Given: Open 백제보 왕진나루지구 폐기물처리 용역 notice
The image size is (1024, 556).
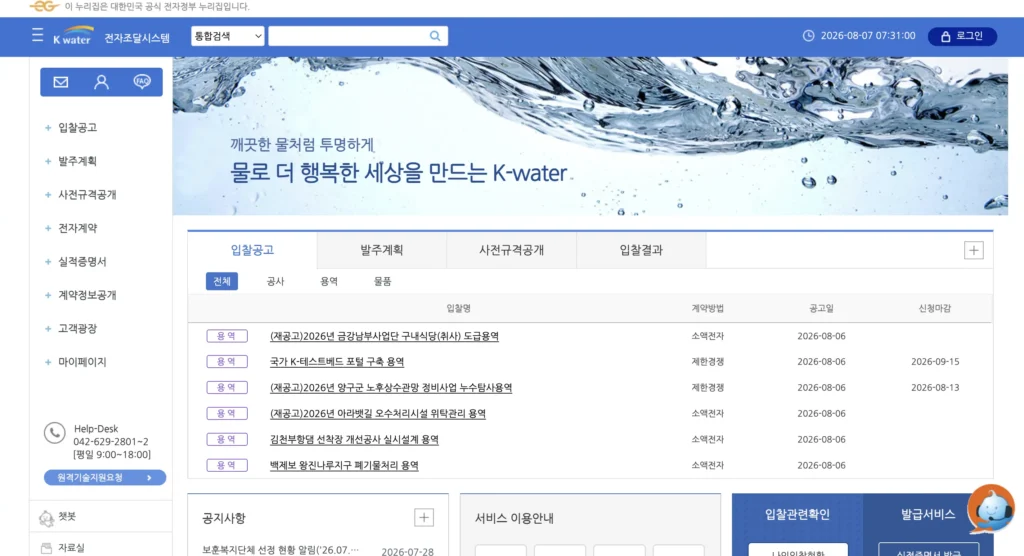Looking at the screenshot, I should pos(344,465).
